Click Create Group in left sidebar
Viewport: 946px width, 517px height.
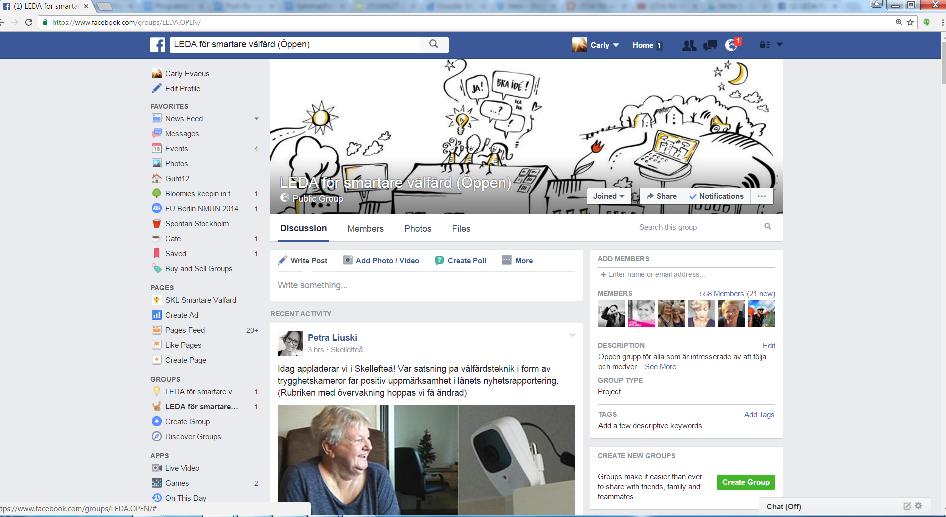point(187,422)
